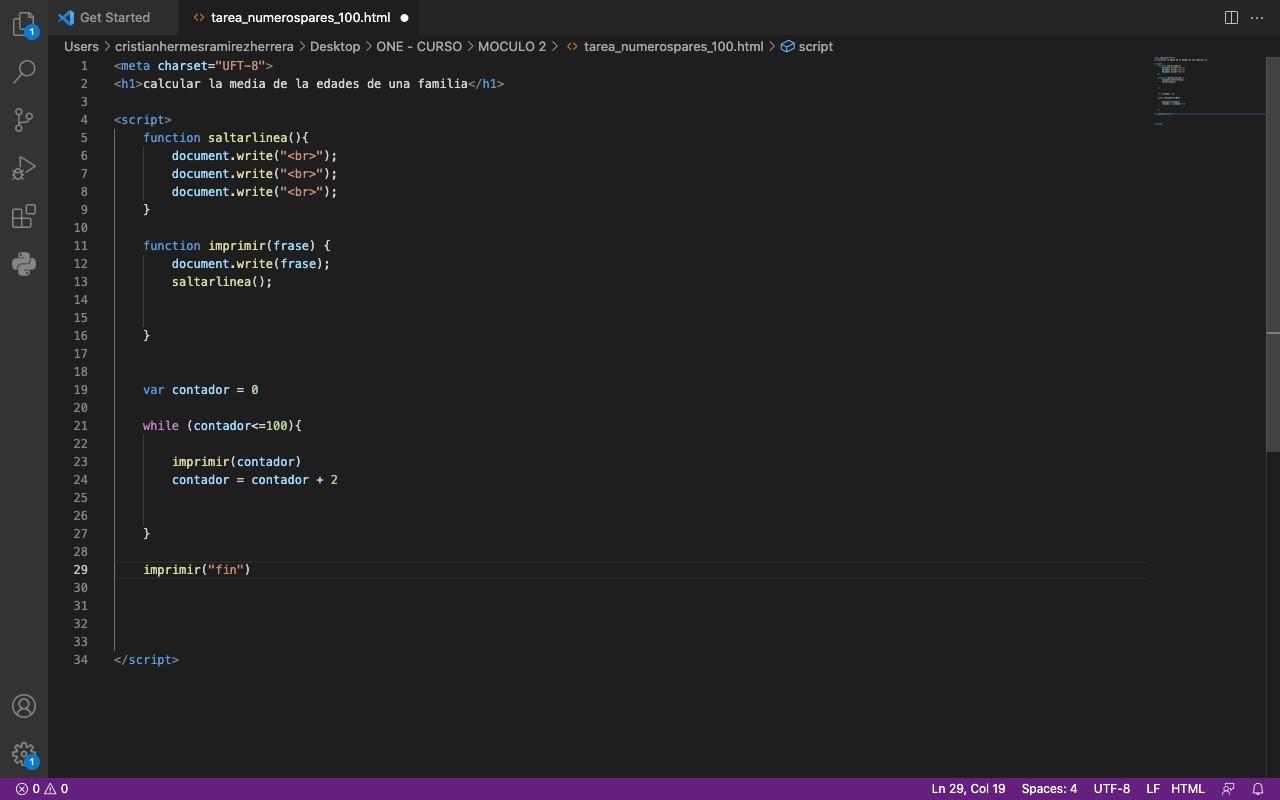Go to line via Ln 29, Col 19

968,789
